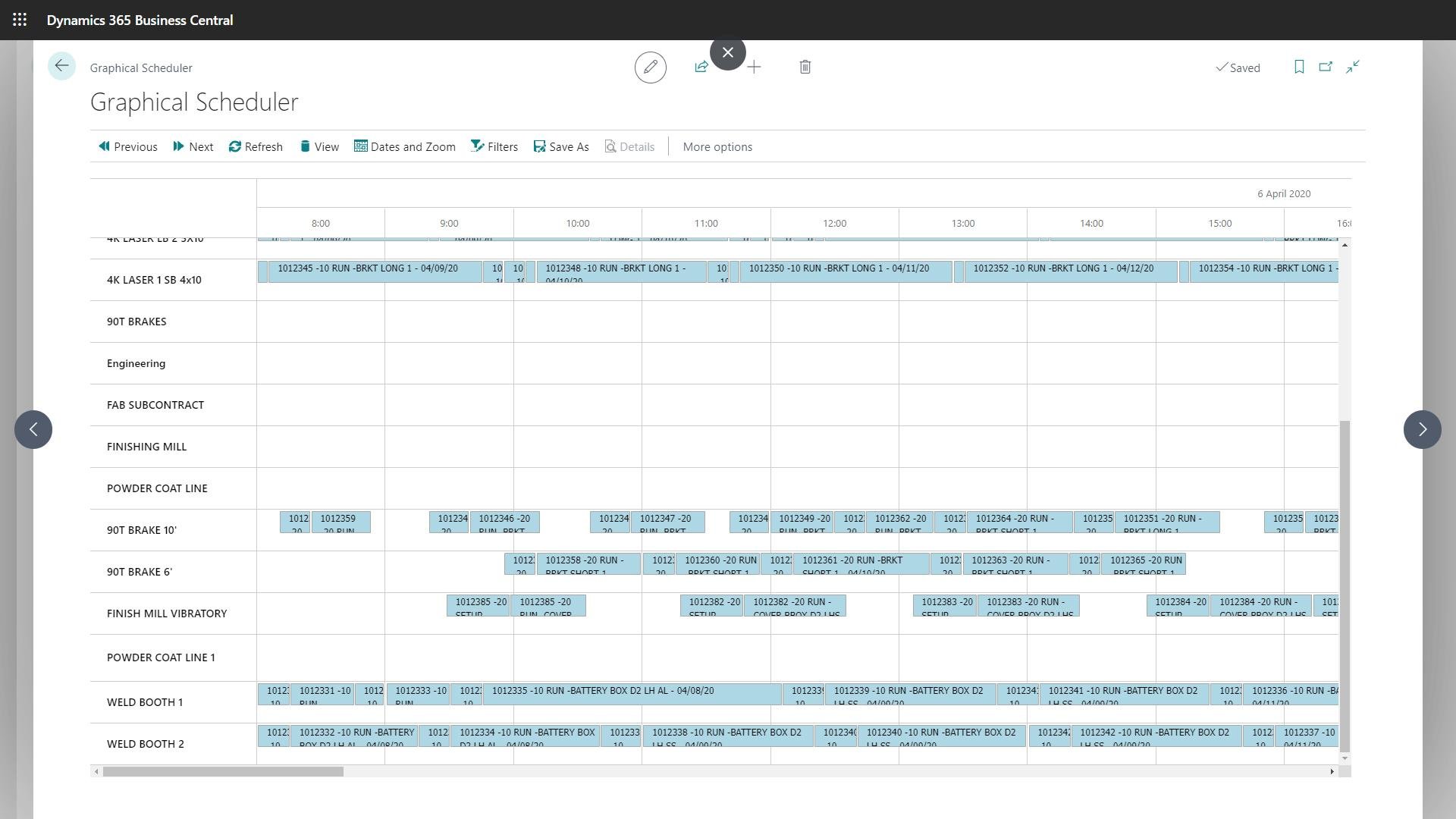The width and height of the screenshot is (1456, 819).
Task: Click the pencil edit icon
Action: click(x=650, y=67)
